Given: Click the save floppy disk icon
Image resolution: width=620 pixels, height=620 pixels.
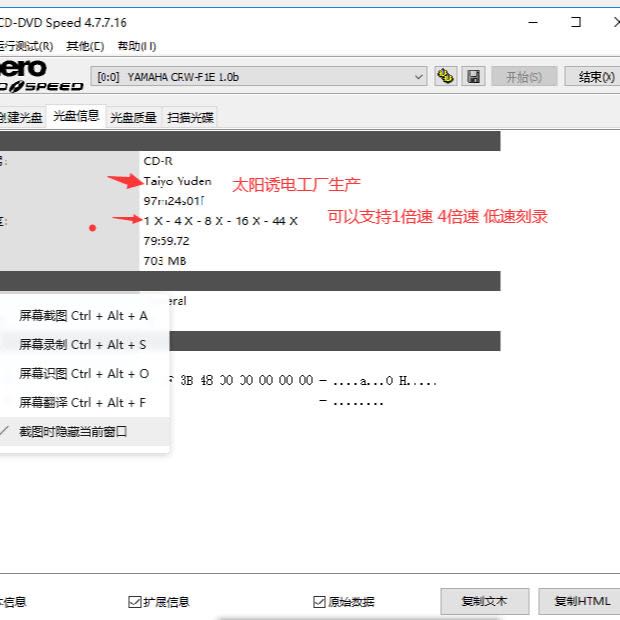Looking at the screenshot, I should point(473,76).
